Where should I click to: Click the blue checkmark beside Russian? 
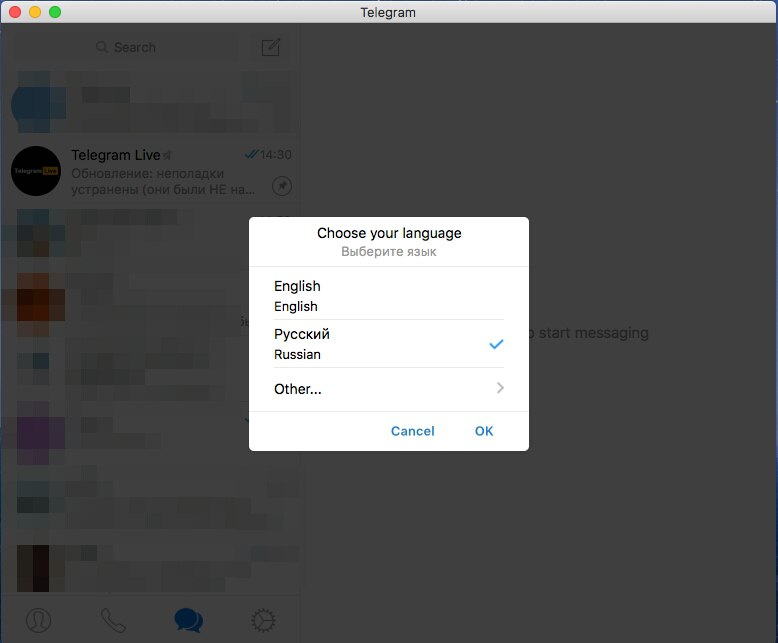(496, 344)
